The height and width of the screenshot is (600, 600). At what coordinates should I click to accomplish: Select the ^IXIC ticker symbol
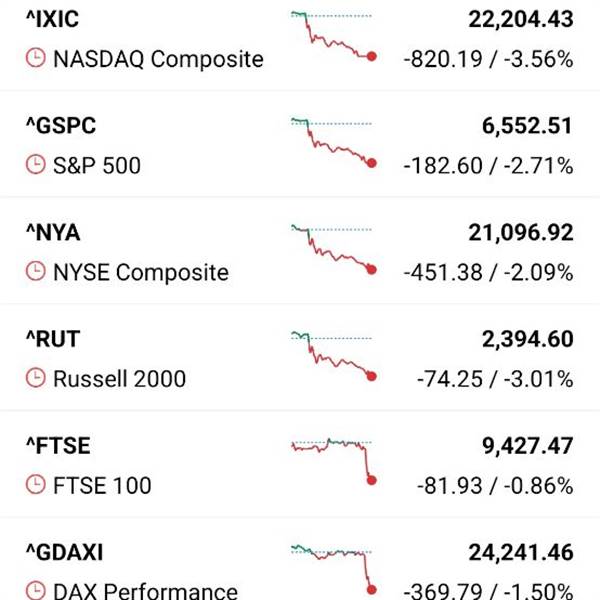[x=52, y=19]
